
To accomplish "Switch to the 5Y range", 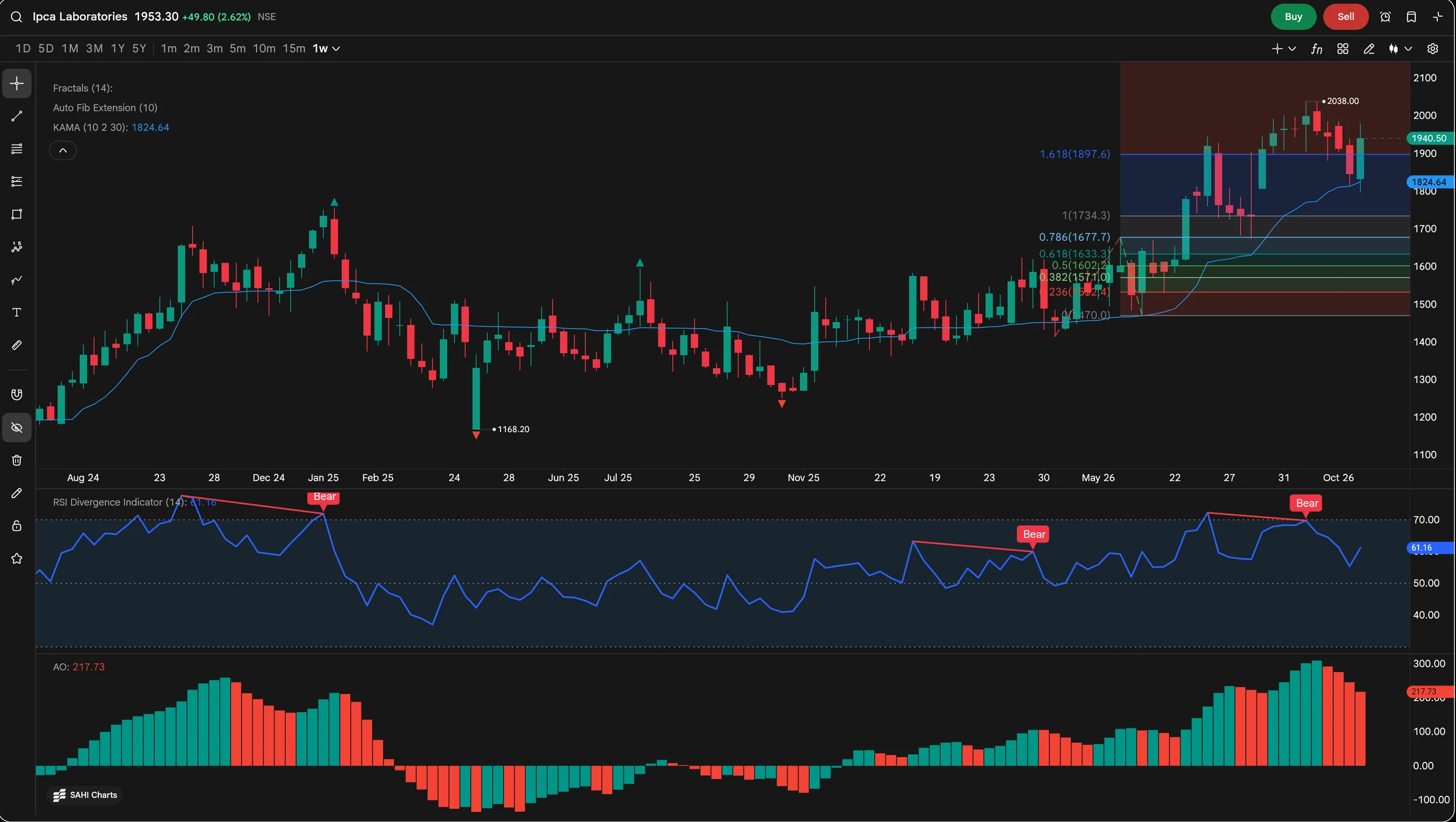I will (x=140, y=49).
